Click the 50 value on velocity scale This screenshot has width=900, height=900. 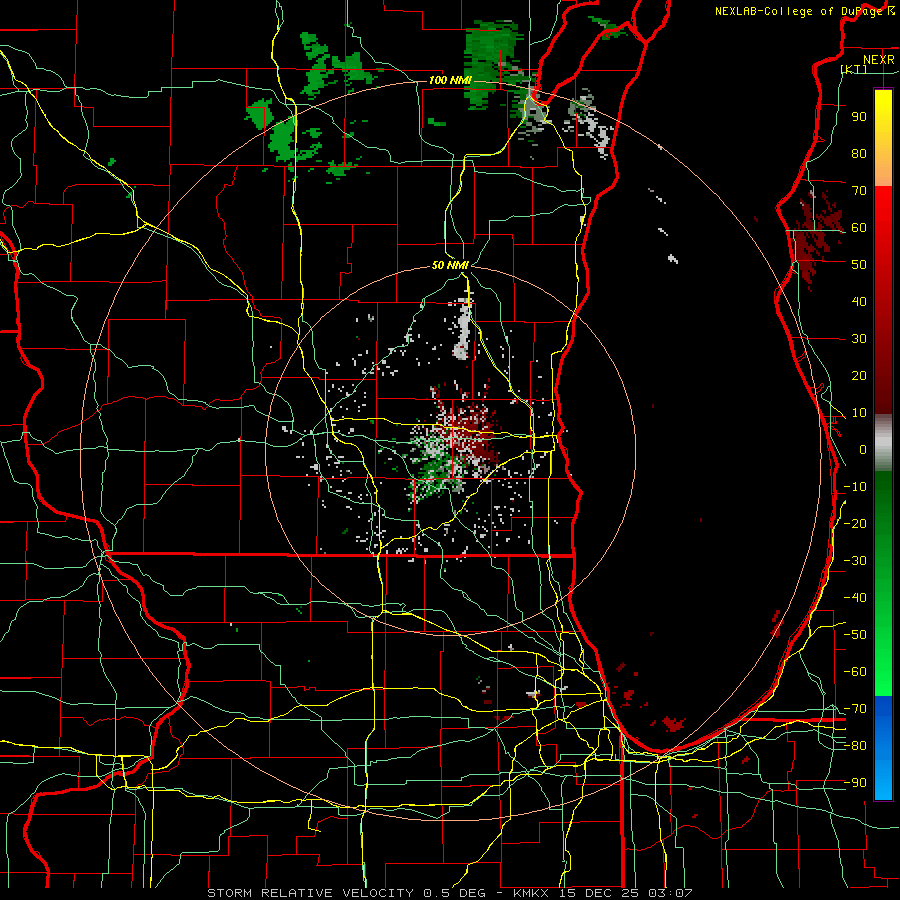point(859,265)
